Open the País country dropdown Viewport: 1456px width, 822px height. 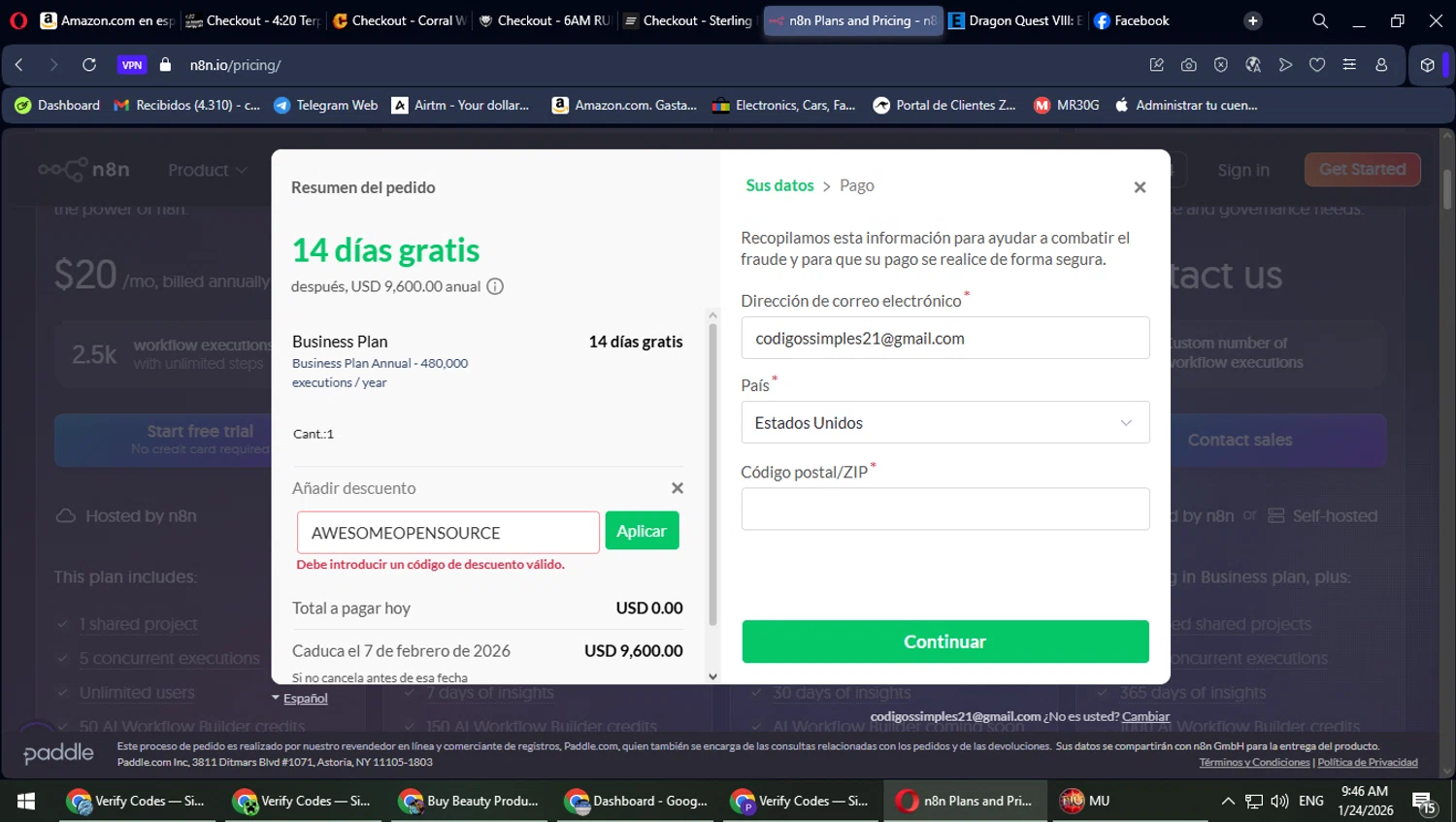945,423
